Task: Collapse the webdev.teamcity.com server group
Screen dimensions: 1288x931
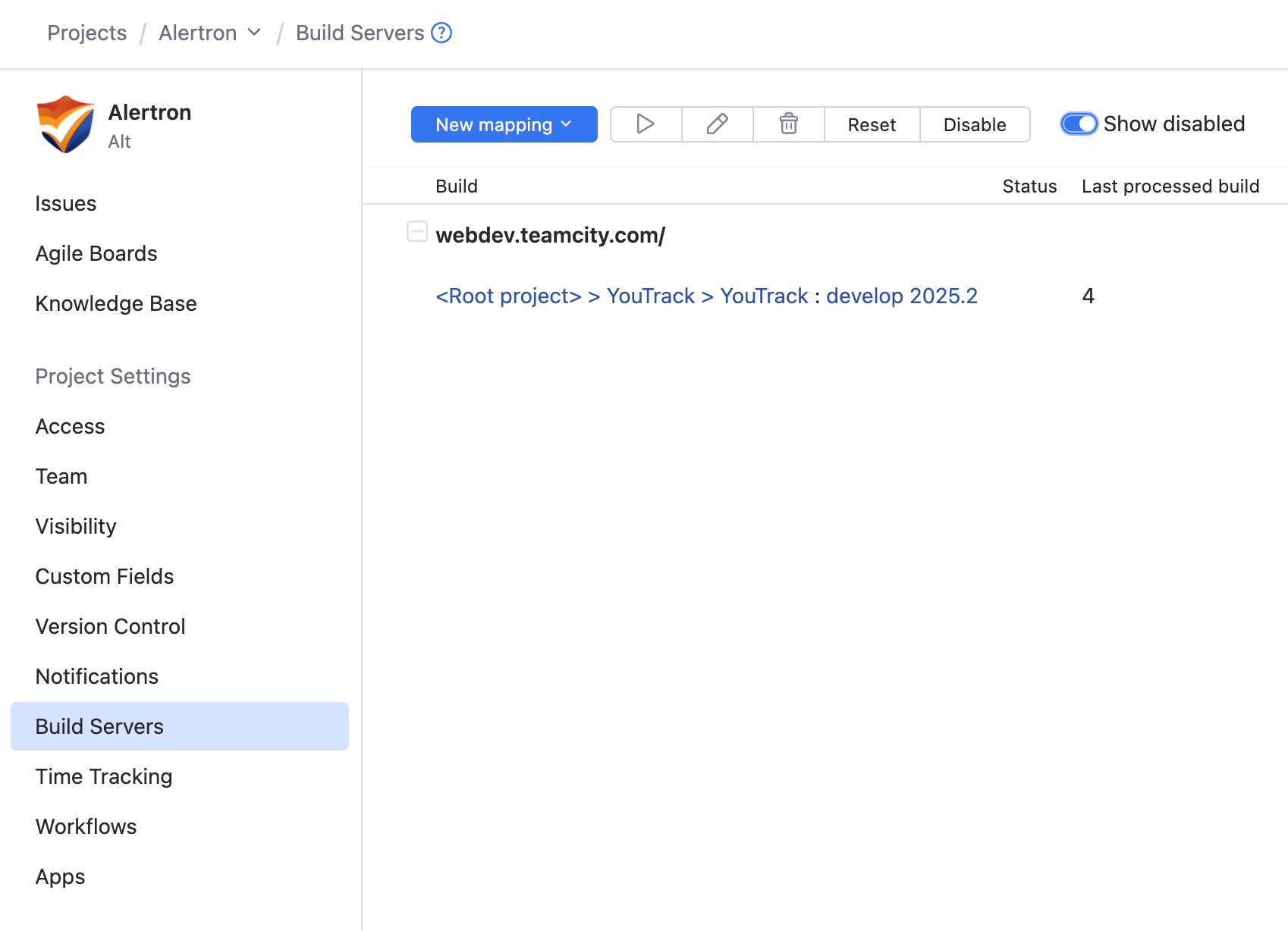Action: point(417,232)
